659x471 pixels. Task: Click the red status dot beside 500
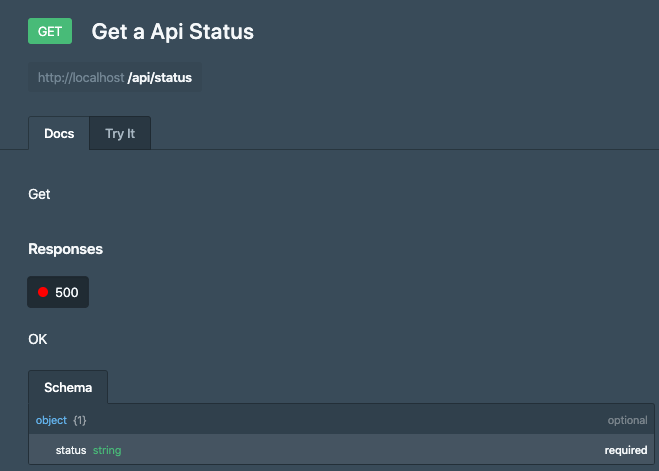click(43, 292)
